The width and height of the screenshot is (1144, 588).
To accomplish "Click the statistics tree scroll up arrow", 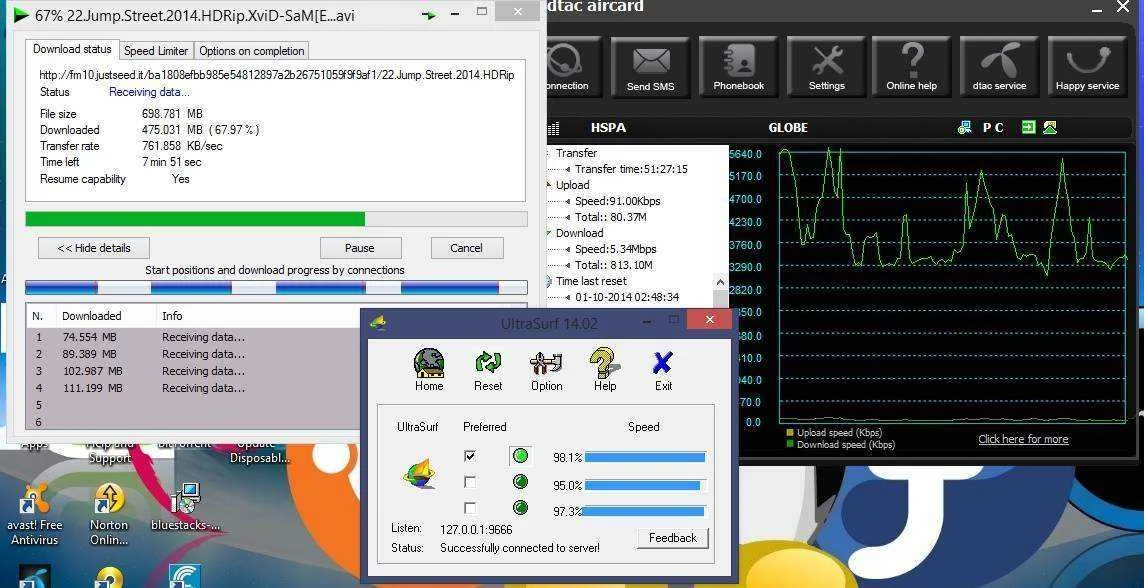I will [720, 282].
